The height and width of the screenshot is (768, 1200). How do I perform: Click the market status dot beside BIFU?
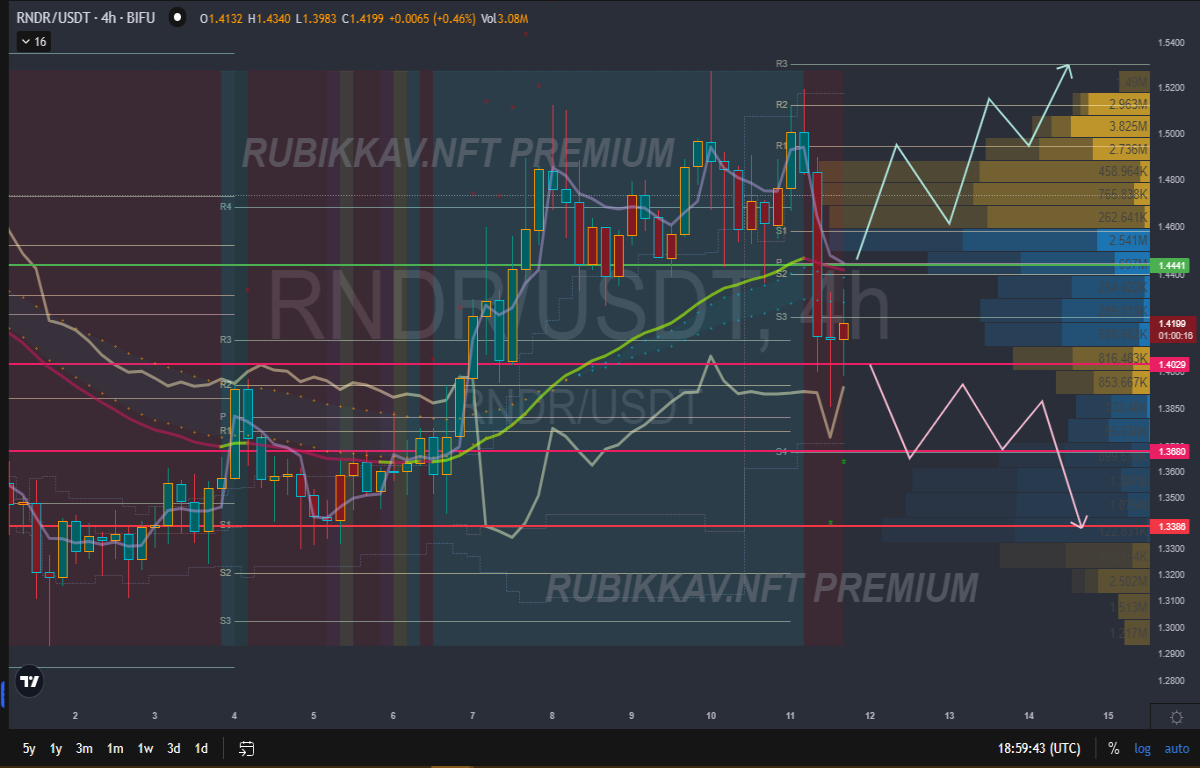pos(177,18)
